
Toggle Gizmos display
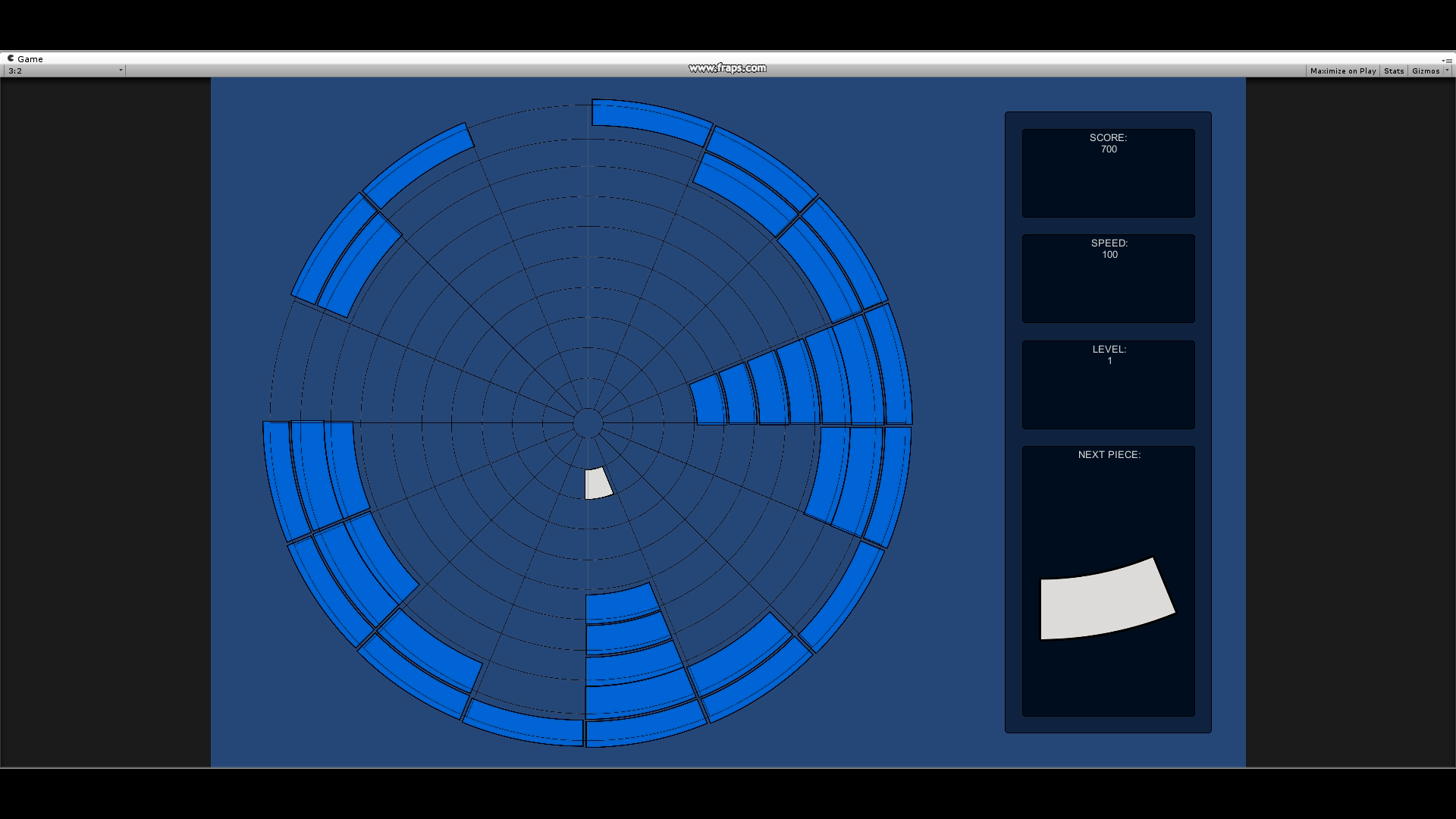1425,71
